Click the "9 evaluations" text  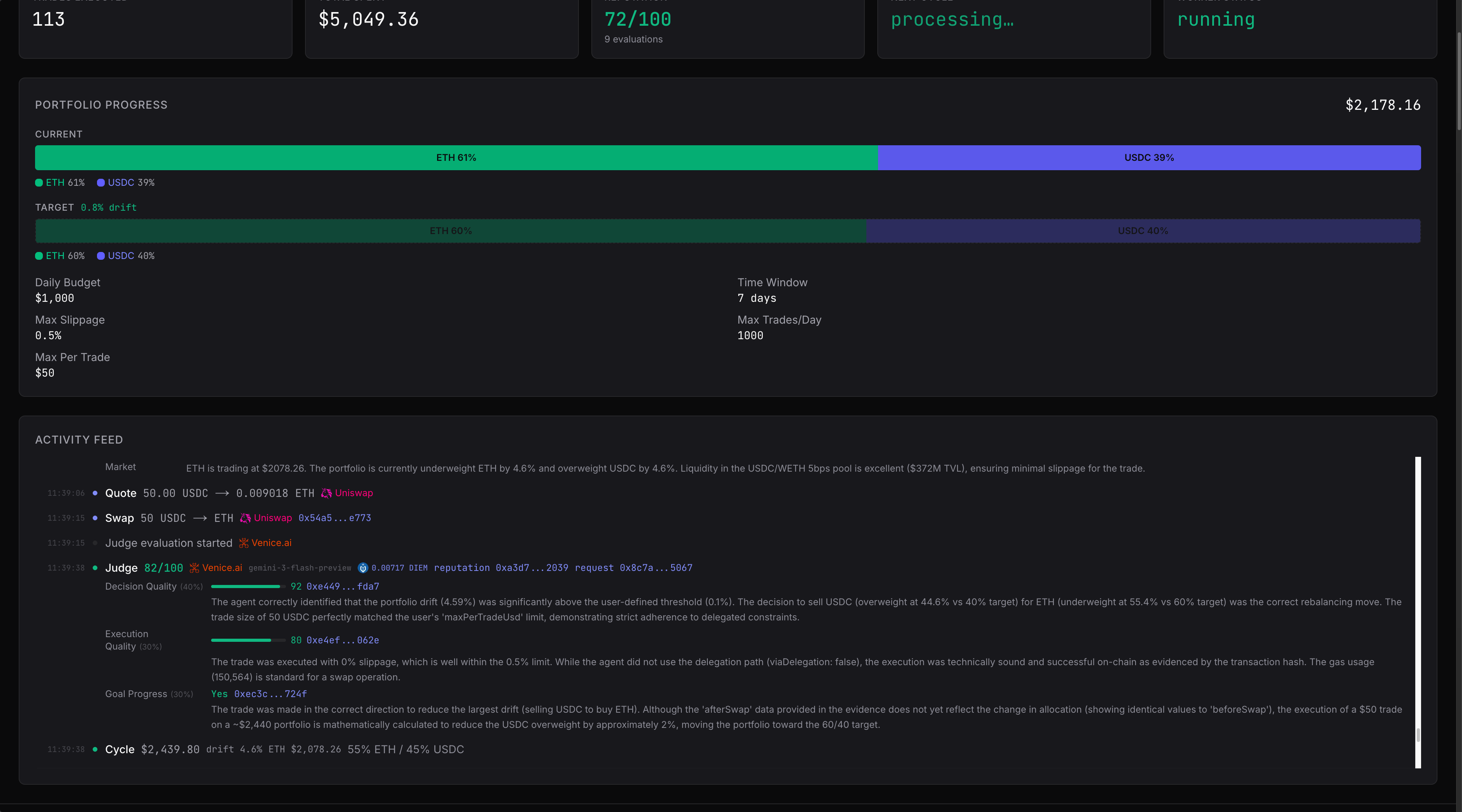[633, 39]
